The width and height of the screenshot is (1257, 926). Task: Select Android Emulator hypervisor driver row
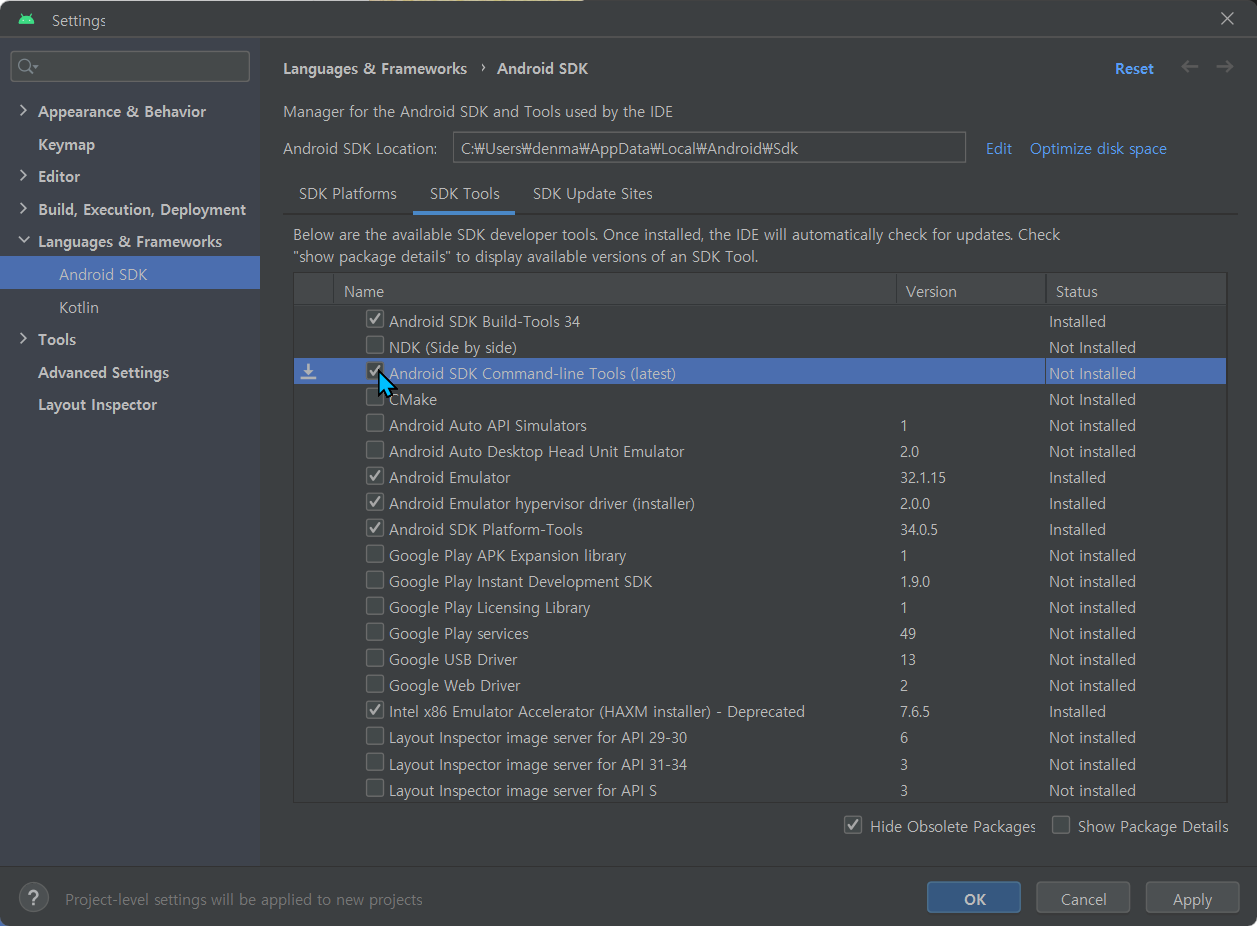click(x=760, y=502)
